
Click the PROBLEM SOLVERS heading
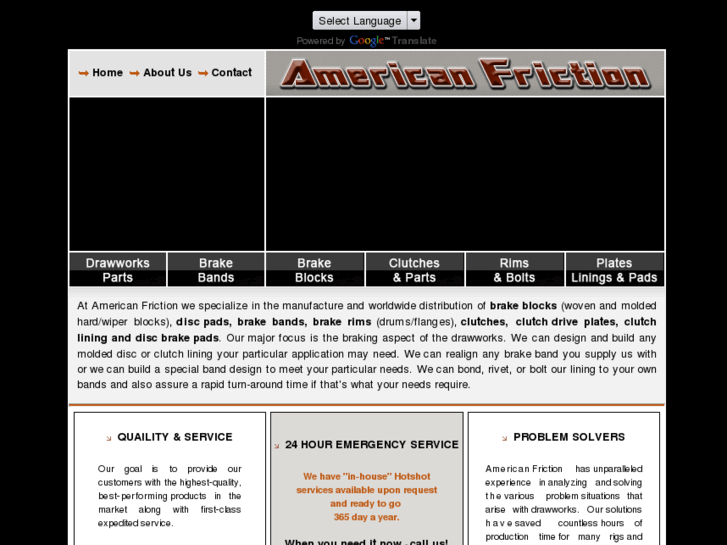[x=569, y=437]
